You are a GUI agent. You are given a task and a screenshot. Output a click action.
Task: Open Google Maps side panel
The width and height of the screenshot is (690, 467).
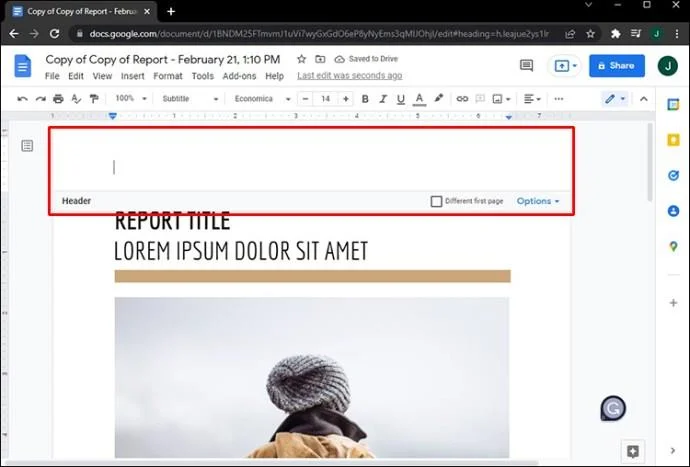point(673,246)
